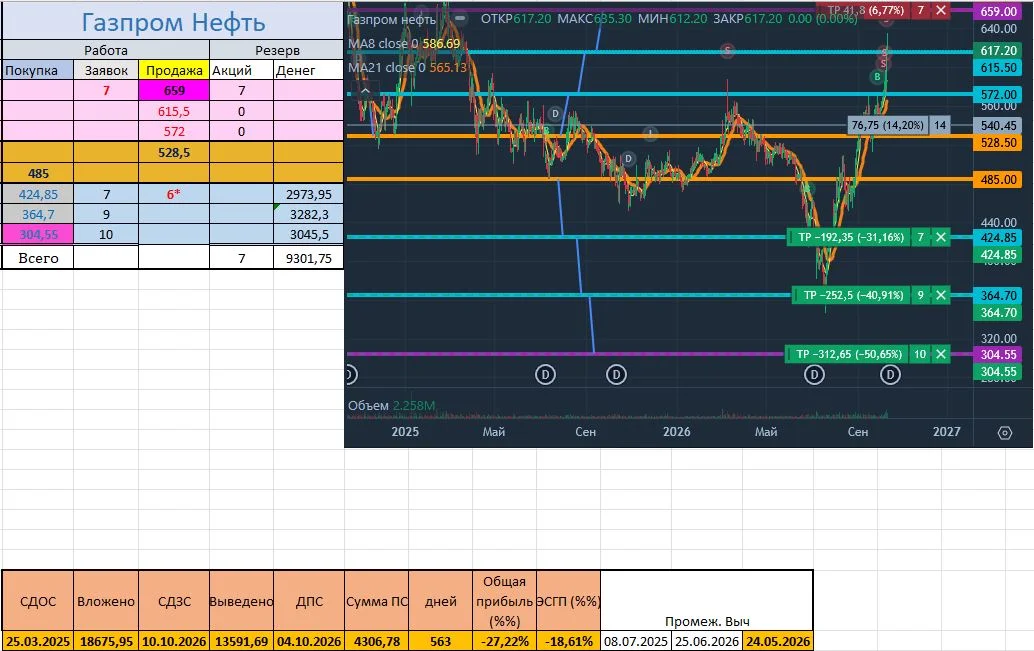Select the Резерв header cell
The width and height of the screenshot is (1034, 651).
pyautogui.click(x=277, y=50)
